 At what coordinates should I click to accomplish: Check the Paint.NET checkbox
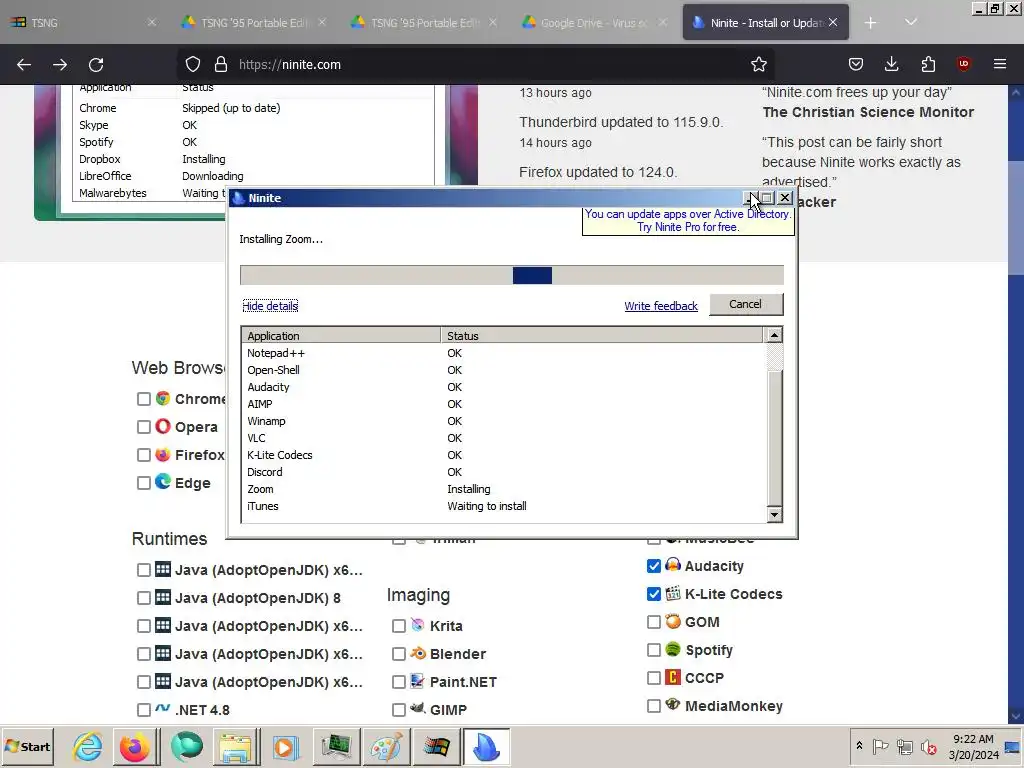(x=398, y=682)
